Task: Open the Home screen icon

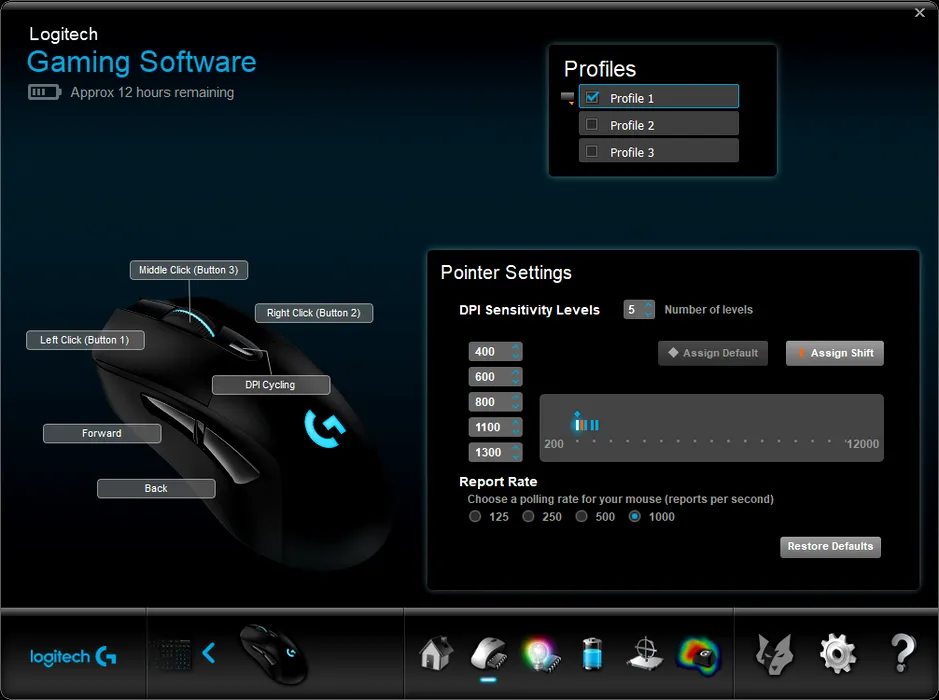Action: (x=435, y=653)
